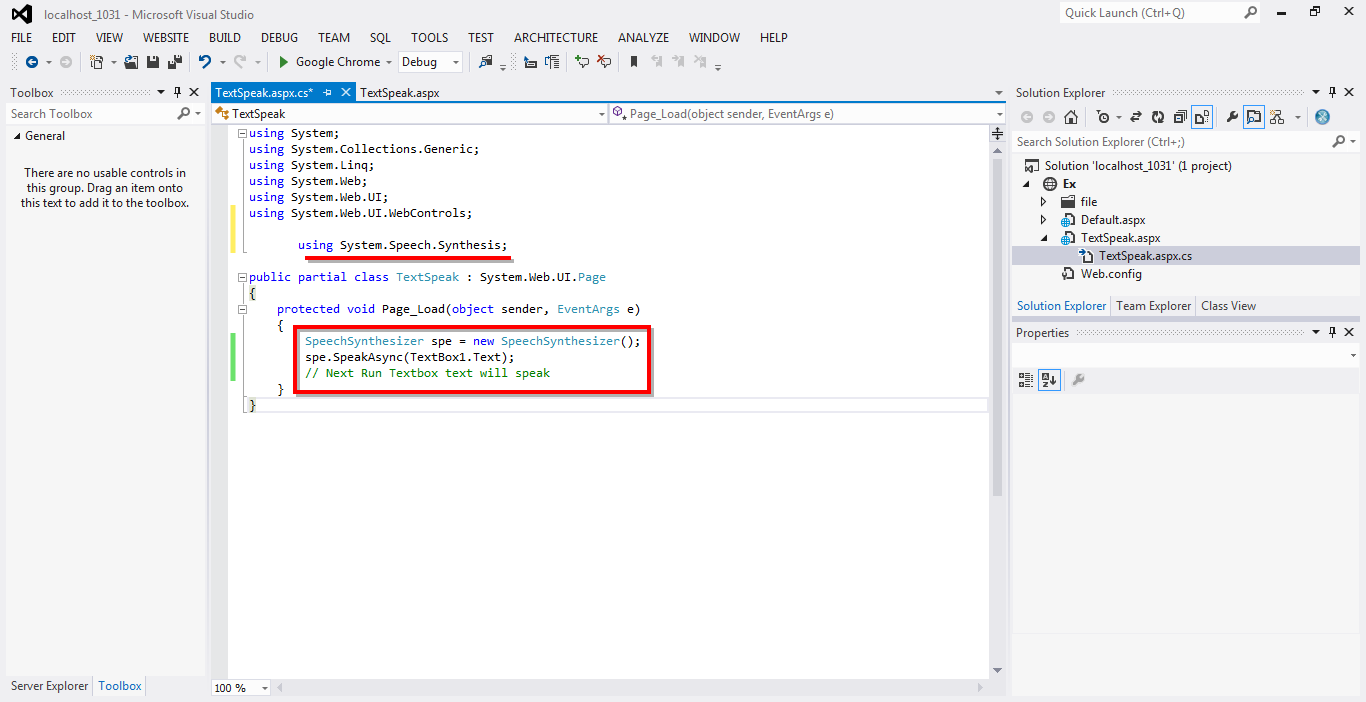
Task: Select the Navigate Backward arrow icon
Action: 33,61
